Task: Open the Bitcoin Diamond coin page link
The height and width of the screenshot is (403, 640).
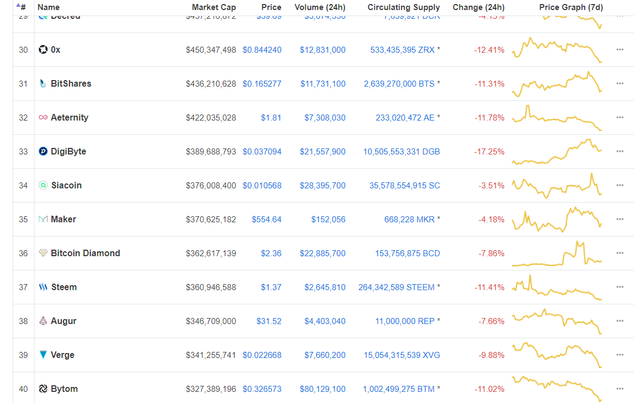Action: tap(85, 253)
